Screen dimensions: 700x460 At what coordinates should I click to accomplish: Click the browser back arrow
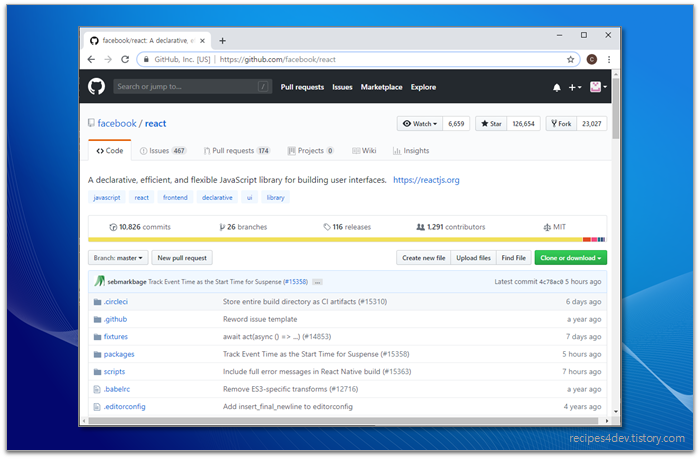91,59
